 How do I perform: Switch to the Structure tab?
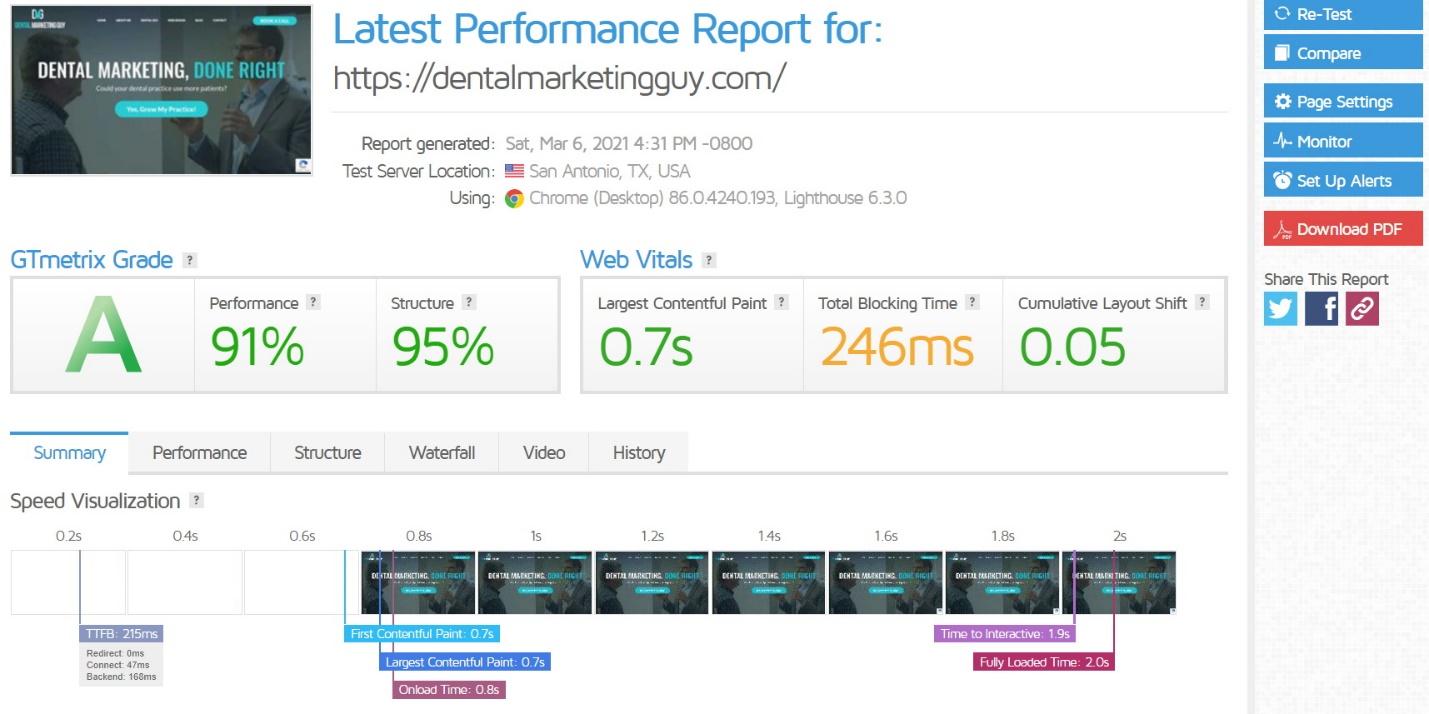click(x=327, y=453)
